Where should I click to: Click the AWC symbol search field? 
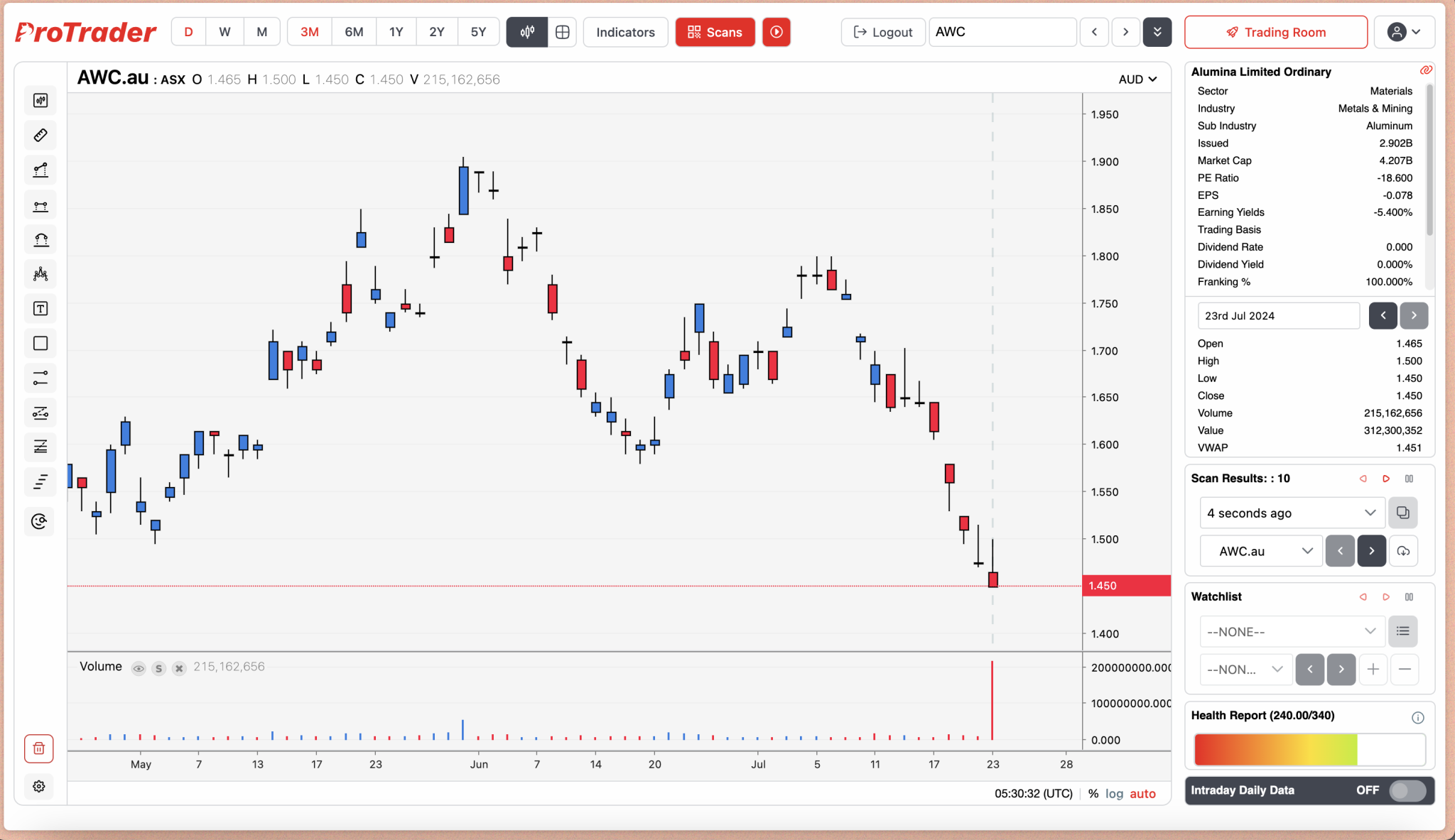pos(1002,32)
